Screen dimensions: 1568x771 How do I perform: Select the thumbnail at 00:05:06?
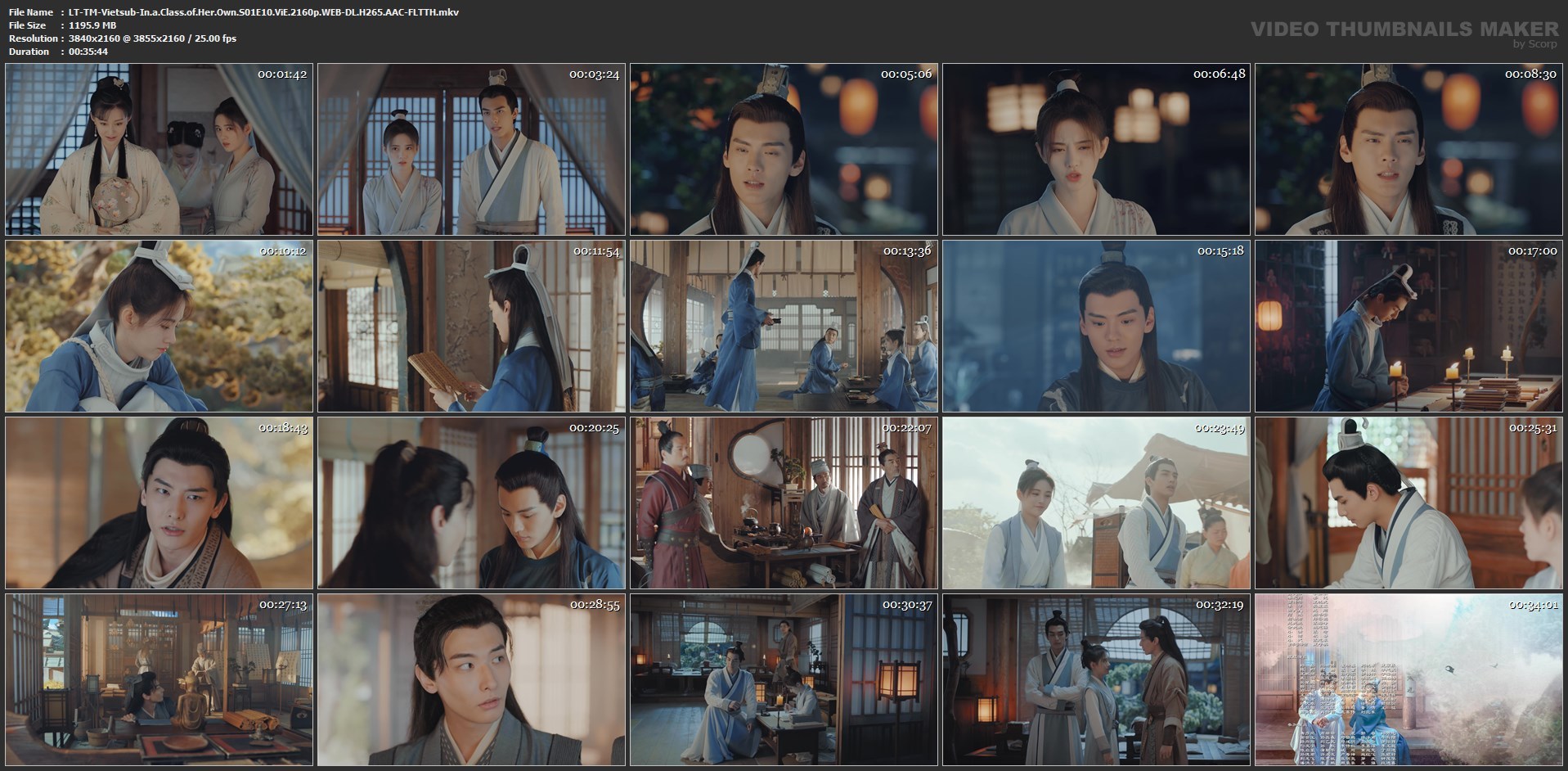tap(784, 150)
